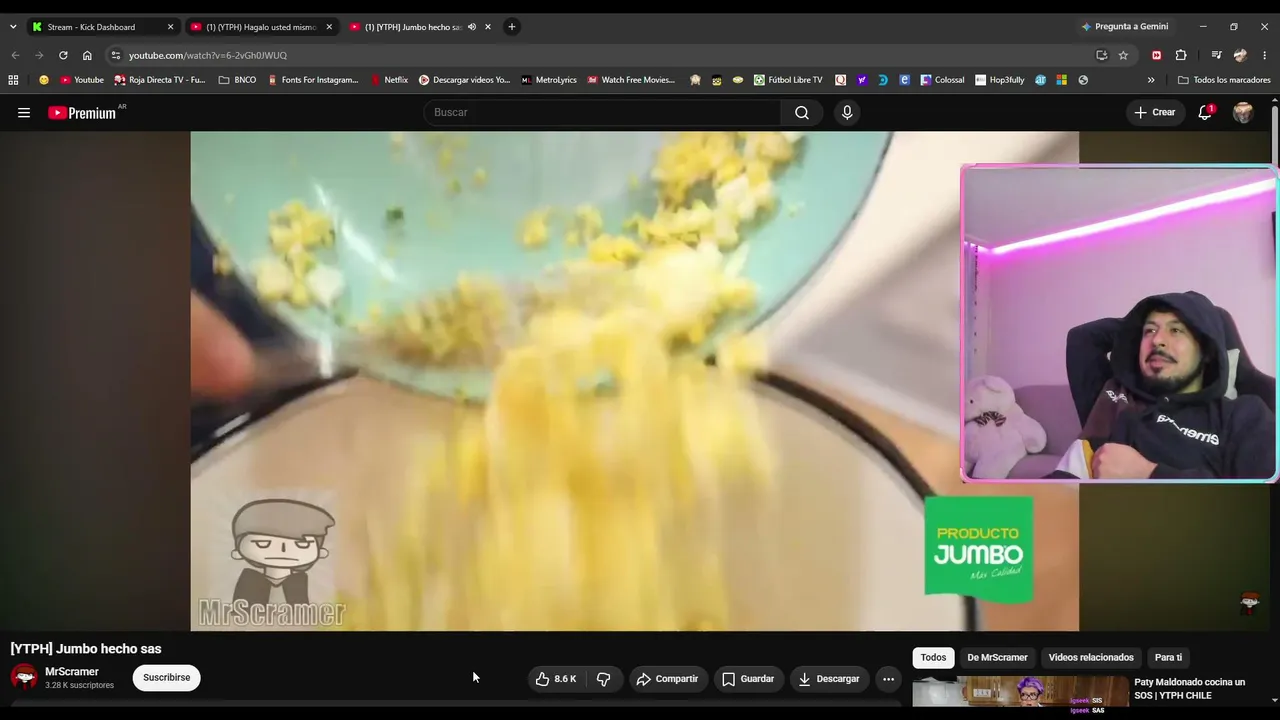Open the Yahoo bookmark icon
Image resolution: width=1280 pixels, height=720 pixels.
(x=862, y=80)
